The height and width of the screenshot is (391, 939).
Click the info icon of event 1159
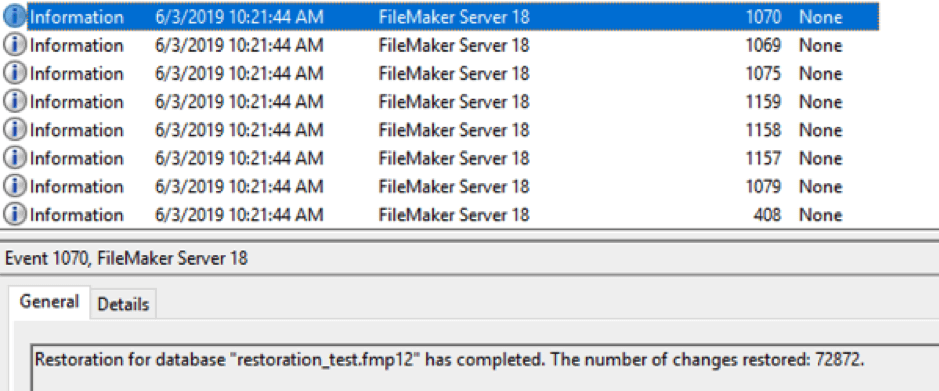15,102
